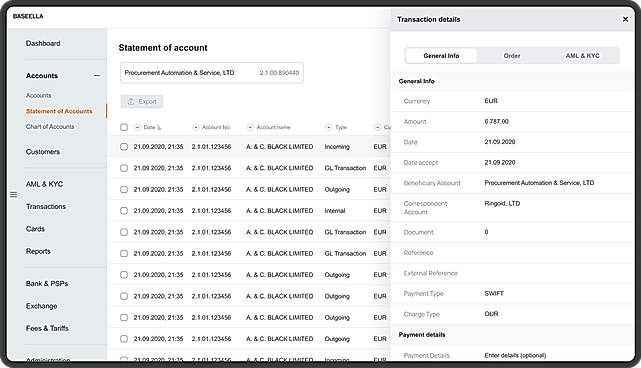Click the Internal type cell
Screen dimensions: 641x368
[335, 211]
